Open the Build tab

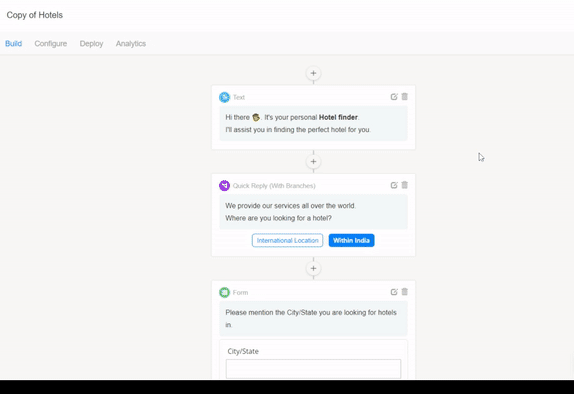[x=14, y=44]
